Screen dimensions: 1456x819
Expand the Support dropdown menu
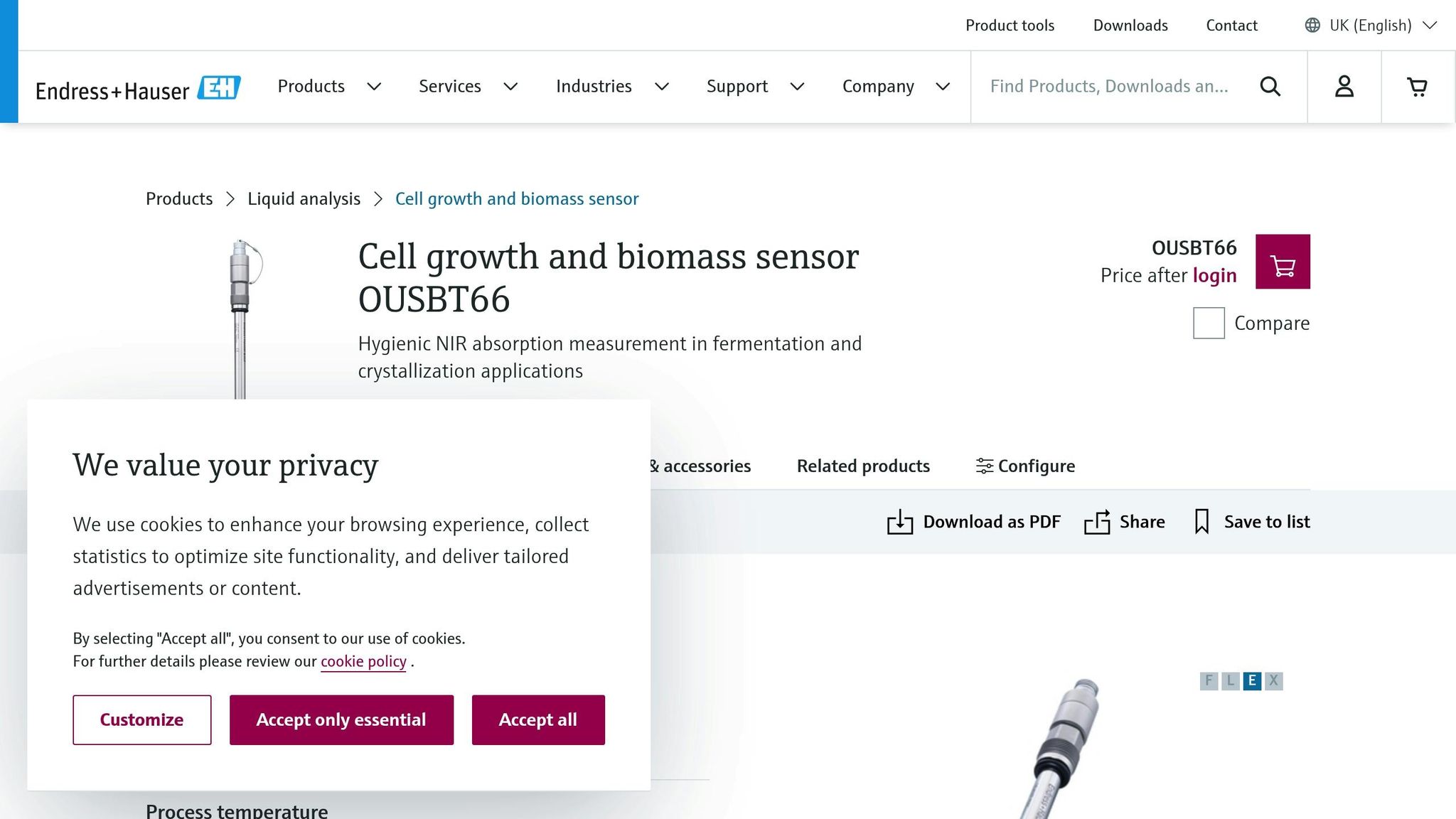tap(754, 87)
